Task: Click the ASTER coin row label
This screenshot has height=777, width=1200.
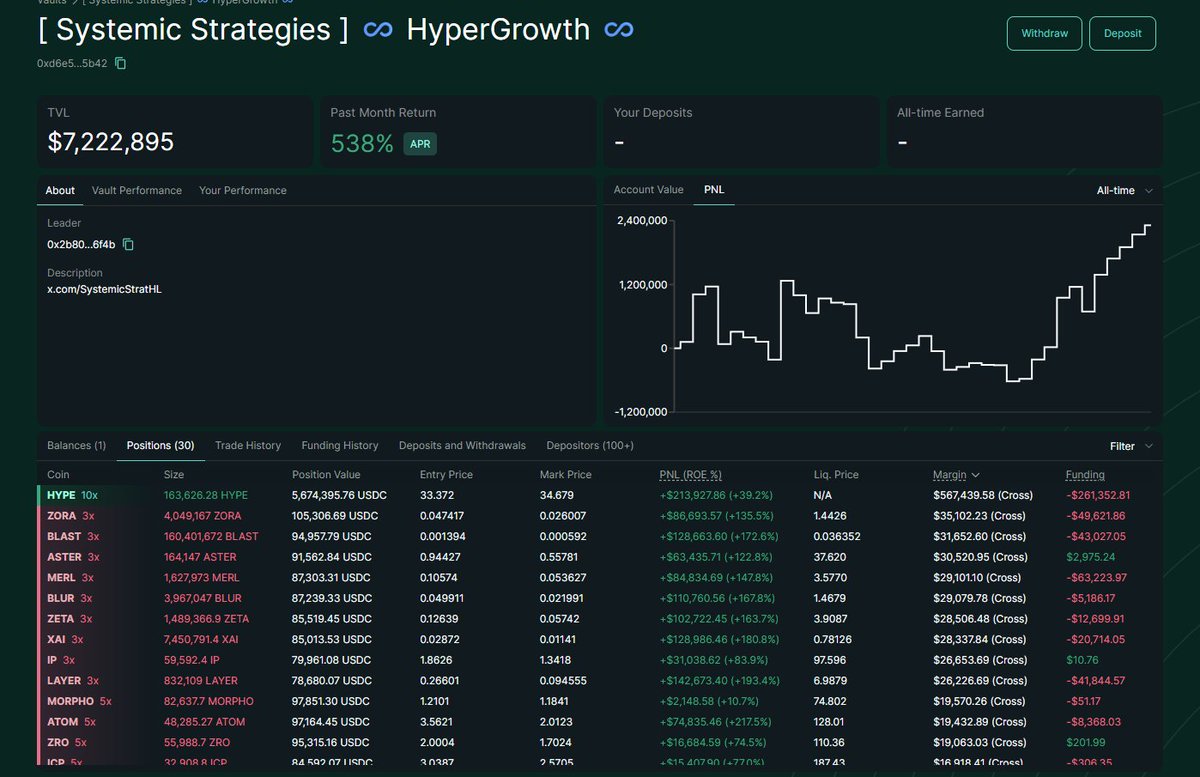Action: pos(64,557)
